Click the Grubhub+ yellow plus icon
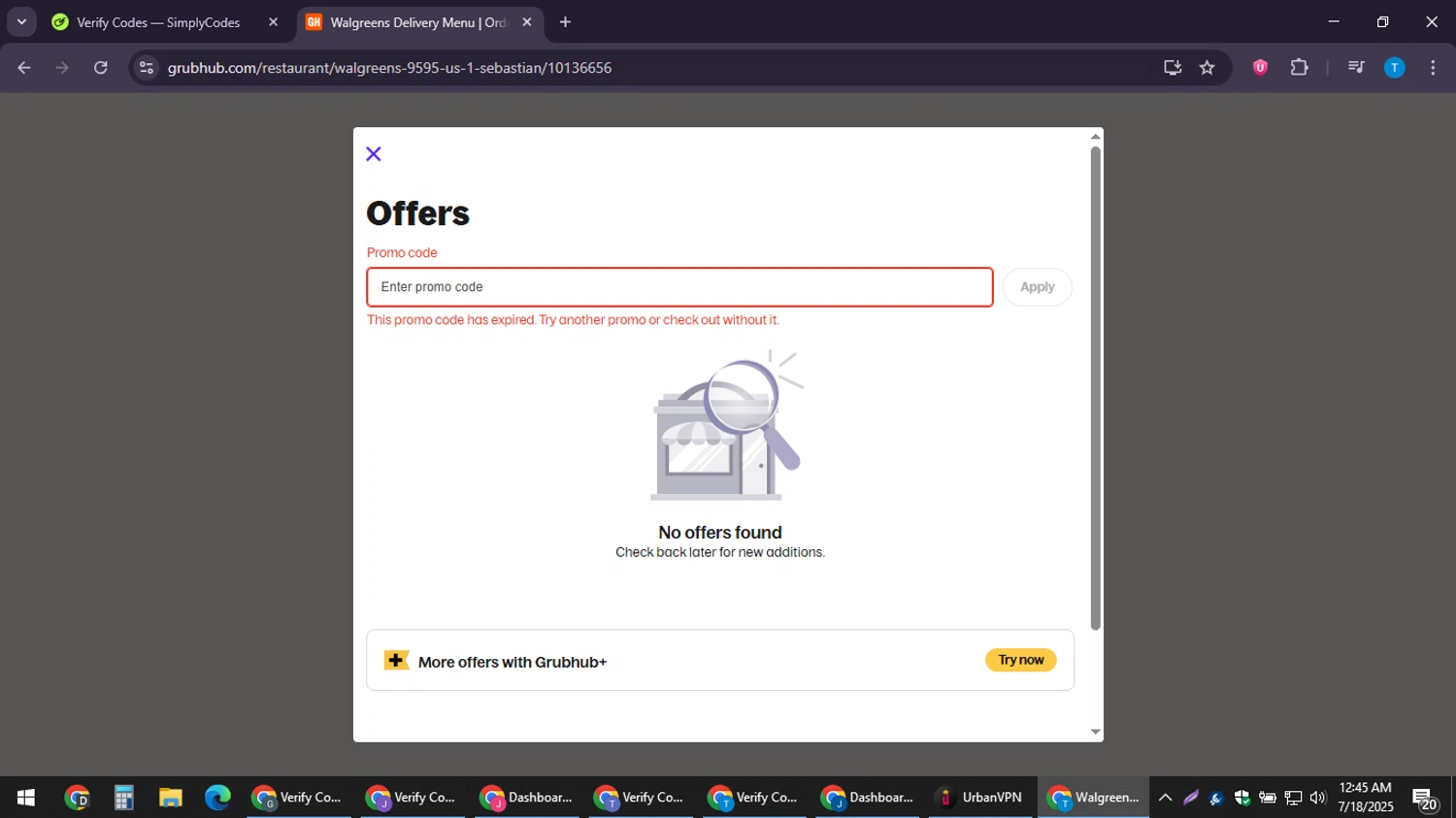1456x818 pixels. tap(396, 661)
